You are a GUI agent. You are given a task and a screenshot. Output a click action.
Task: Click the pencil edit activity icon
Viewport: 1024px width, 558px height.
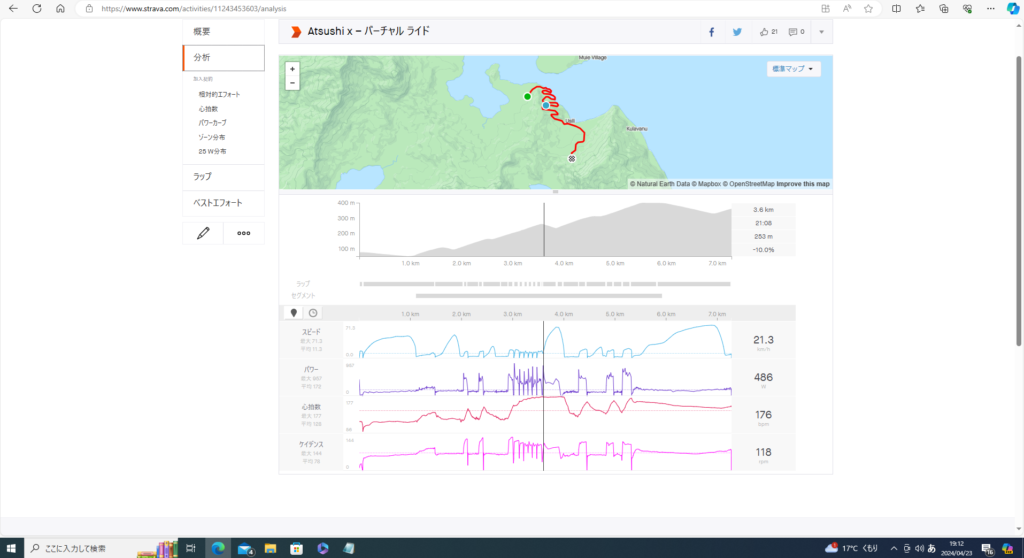click(203, 233)
